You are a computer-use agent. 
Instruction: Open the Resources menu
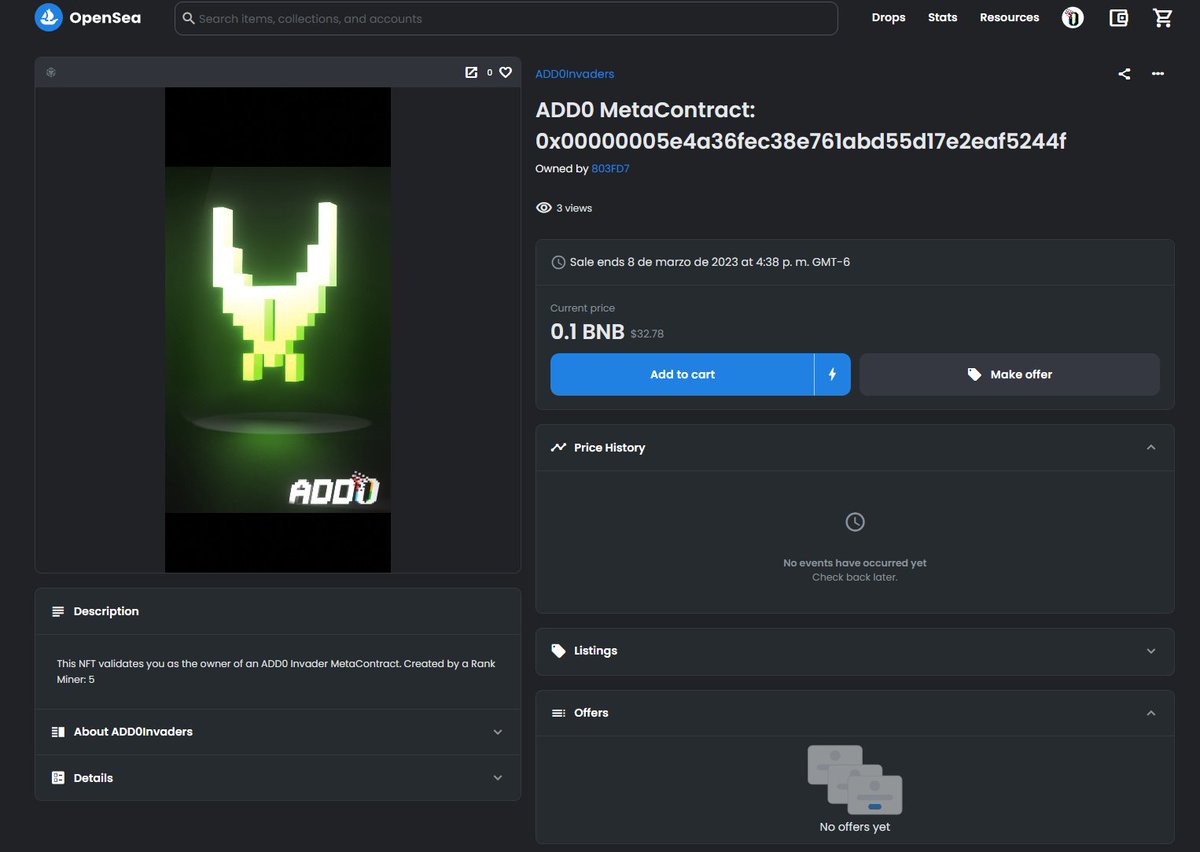[1009, 18]
